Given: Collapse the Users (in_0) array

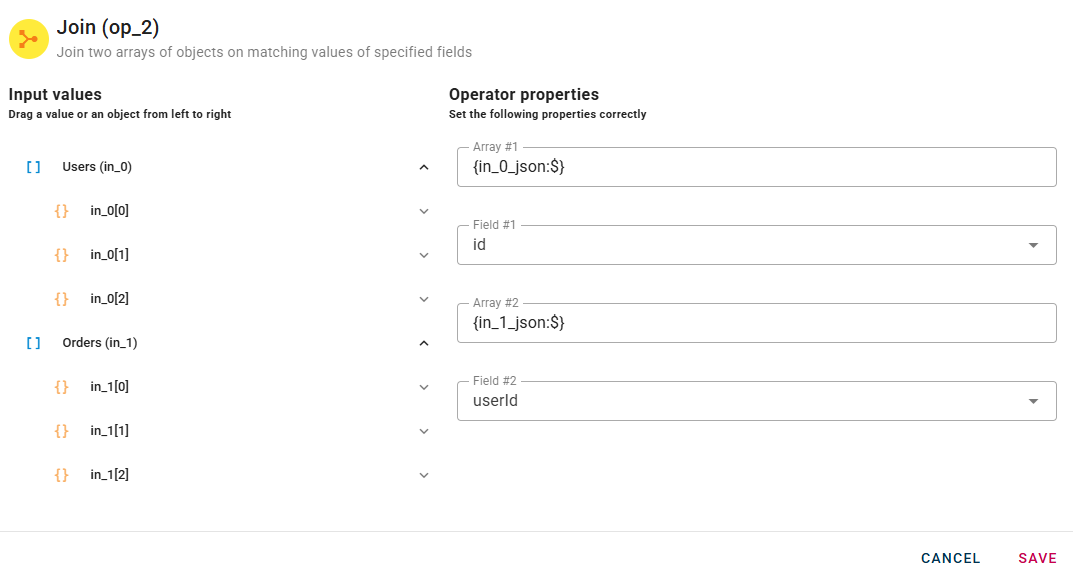Looking at the screenshot, I should pyautogui.click(x=424, y=167).
